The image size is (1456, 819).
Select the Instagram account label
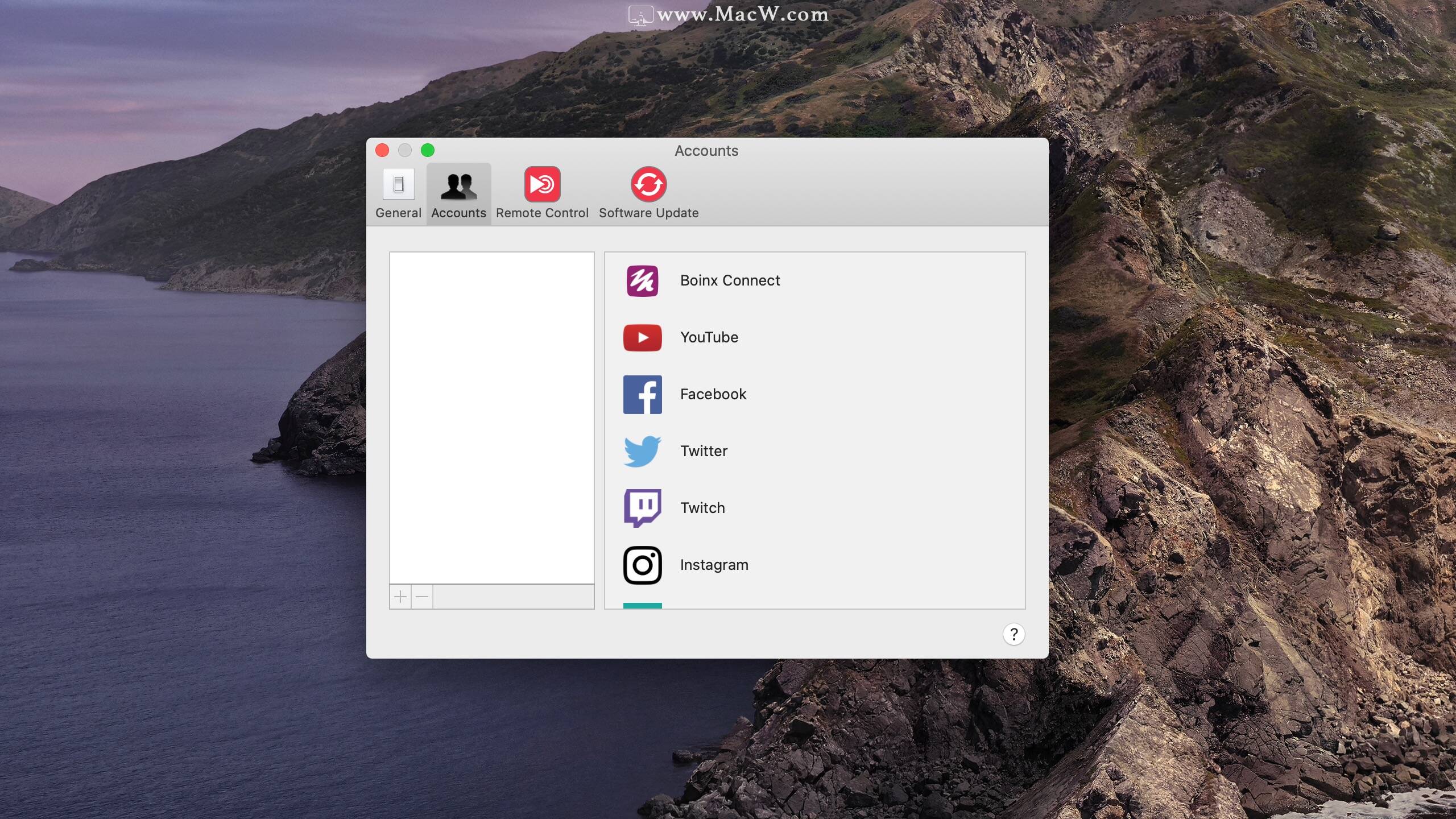[714, 565]
